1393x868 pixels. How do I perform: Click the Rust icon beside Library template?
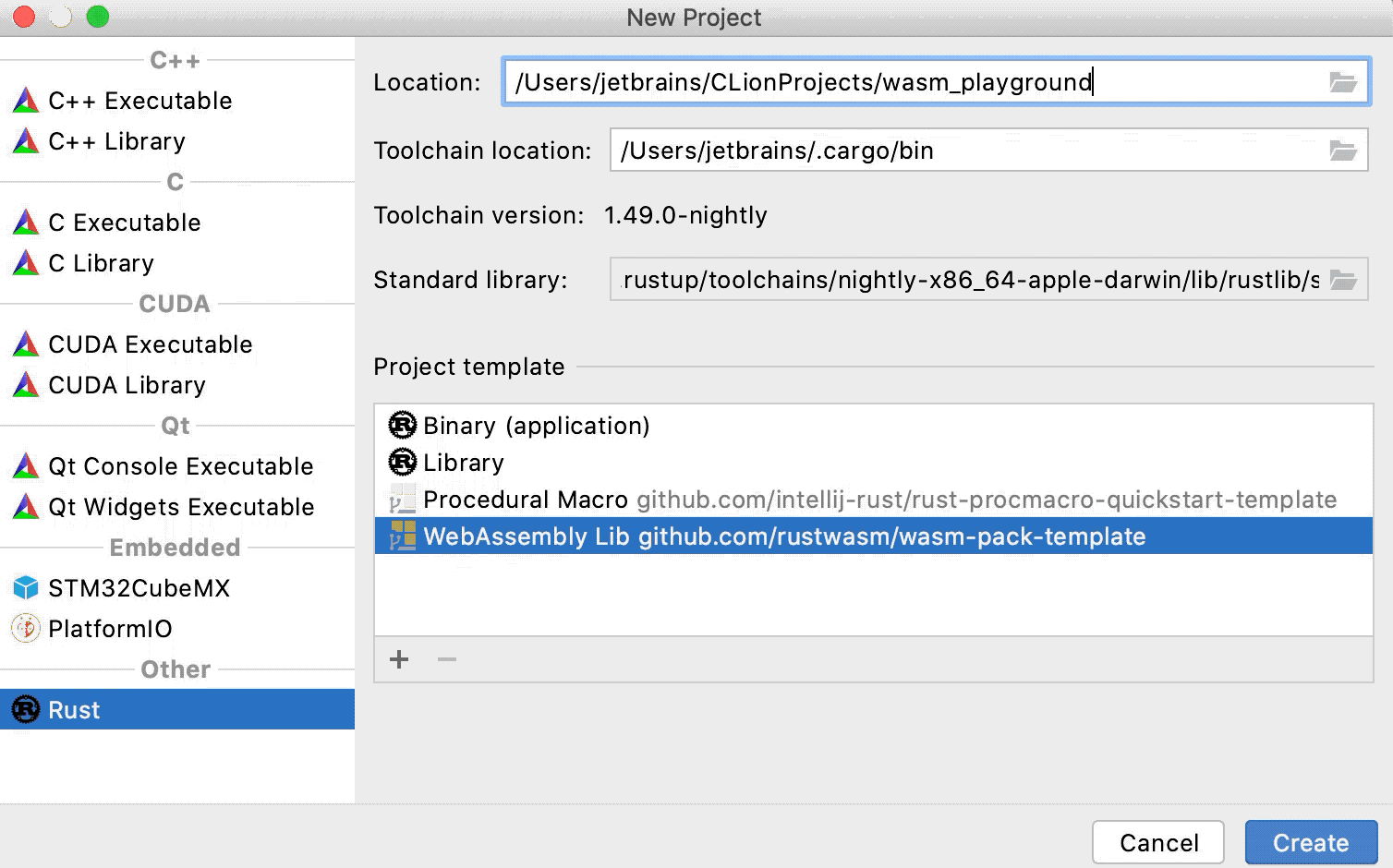tap(403, 462)
